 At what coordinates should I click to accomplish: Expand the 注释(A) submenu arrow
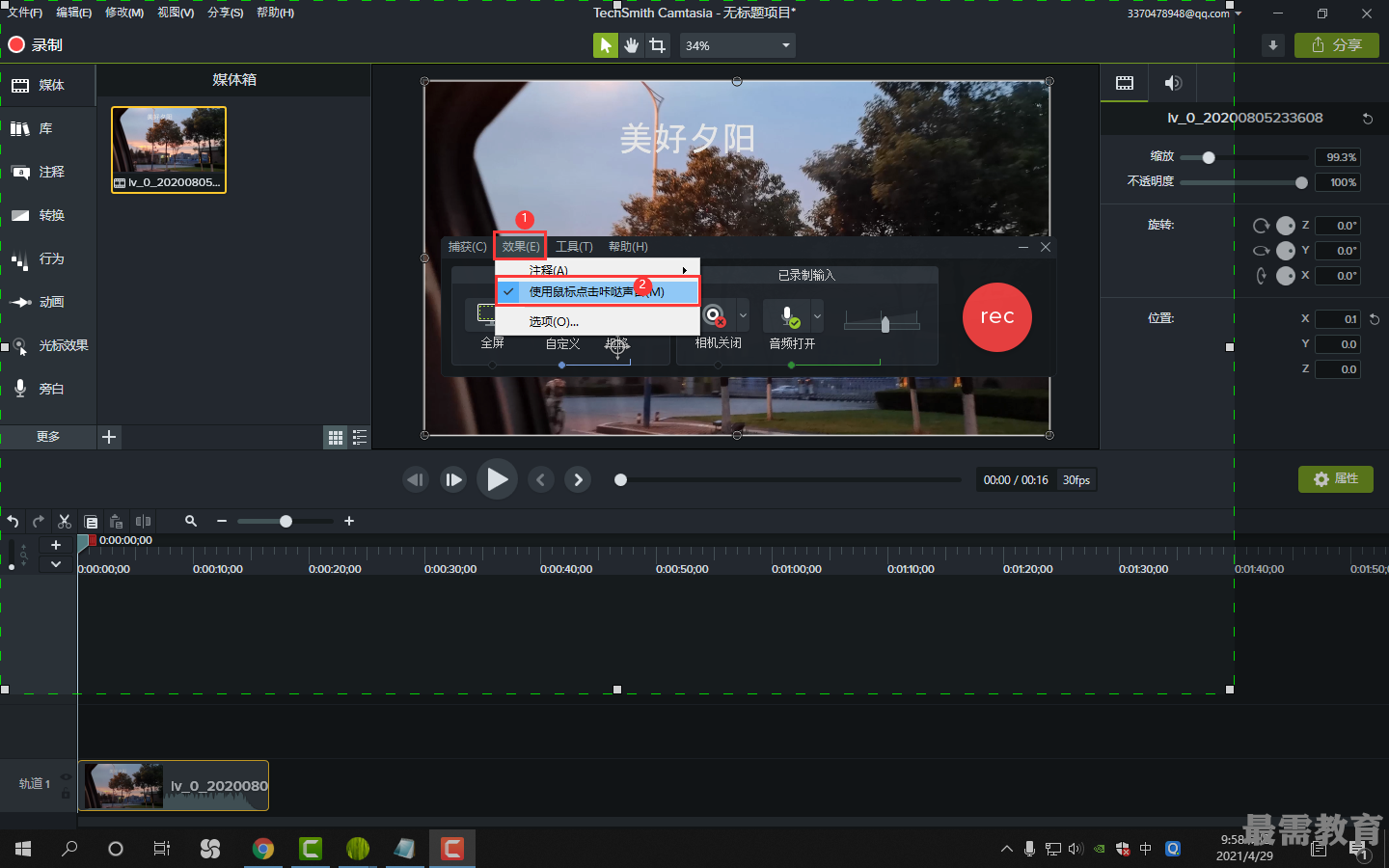[x=685, y=270]
